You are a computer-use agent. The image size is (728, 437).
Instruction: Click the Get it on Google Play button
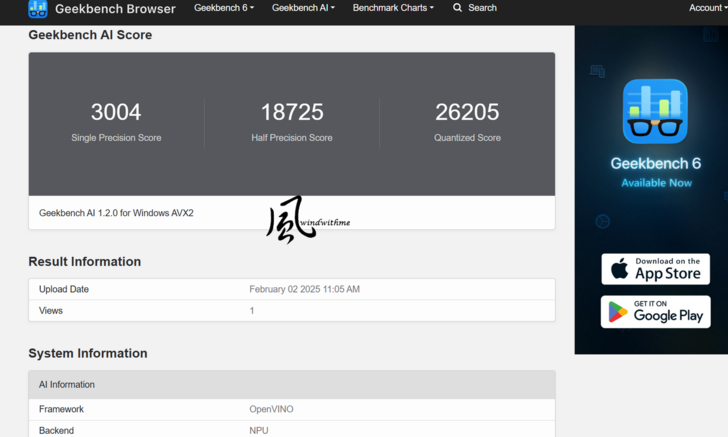[655, 312]
